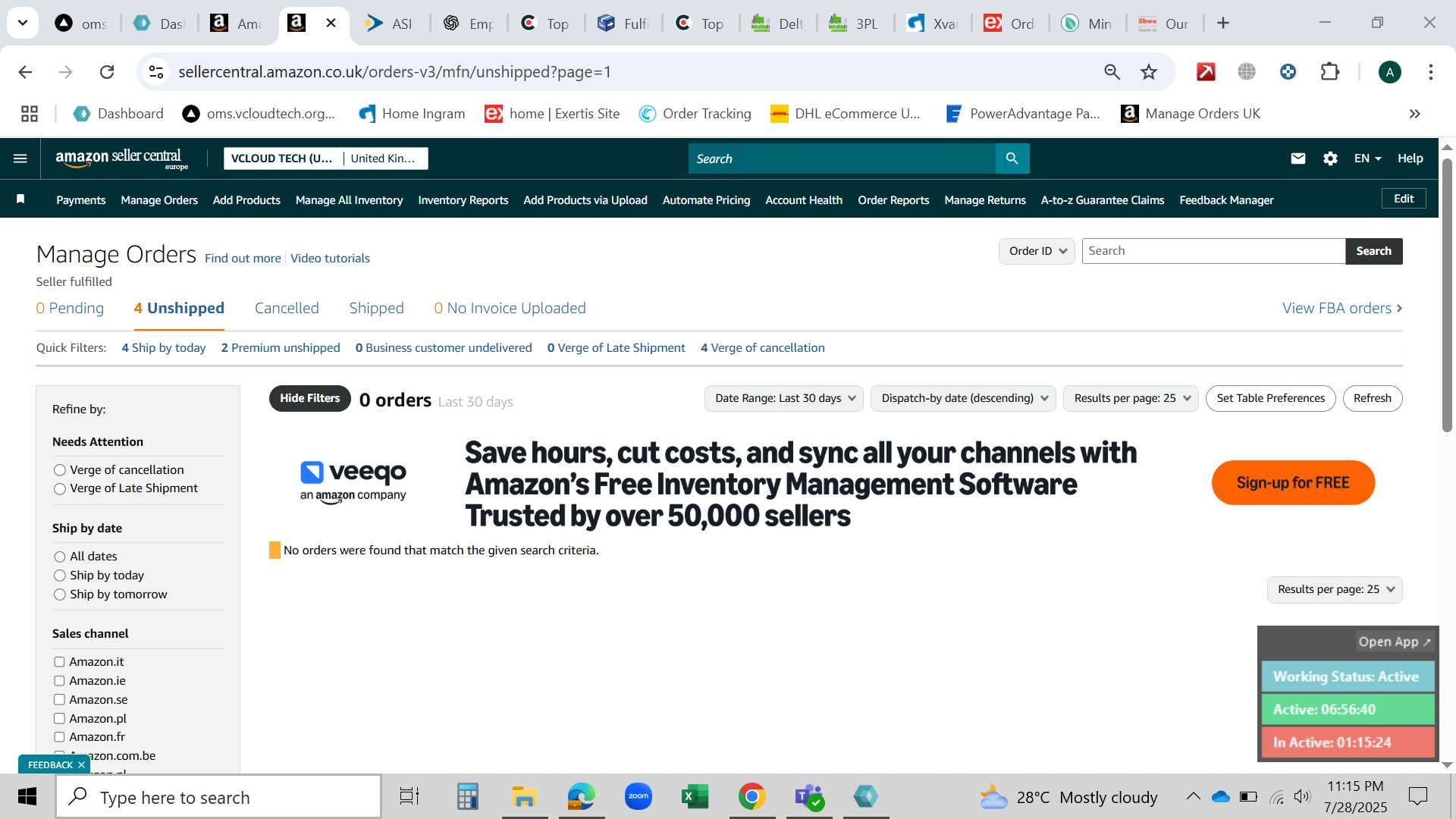Open the Calculator from the taskbar
The image size is (1456, 819).
click(467, 797)
